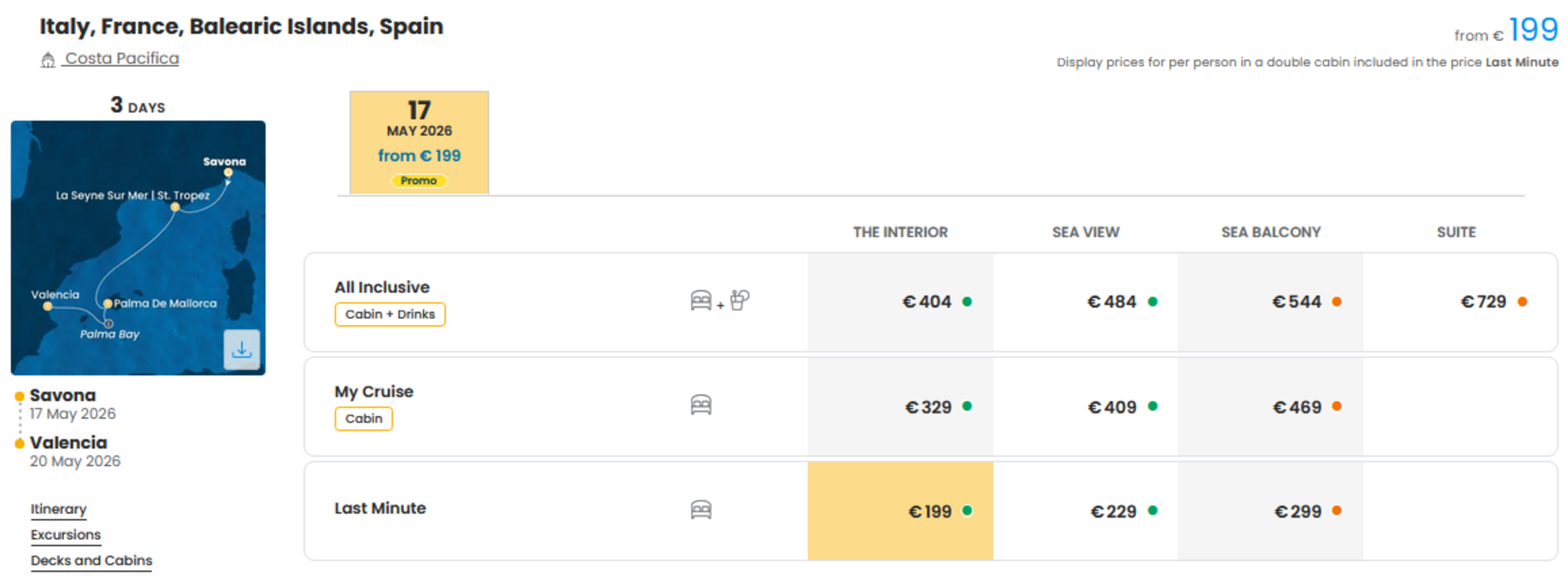Open the Itinerary link
Image resolution: width=1568 pixels, height=576 pixels.
58,509
